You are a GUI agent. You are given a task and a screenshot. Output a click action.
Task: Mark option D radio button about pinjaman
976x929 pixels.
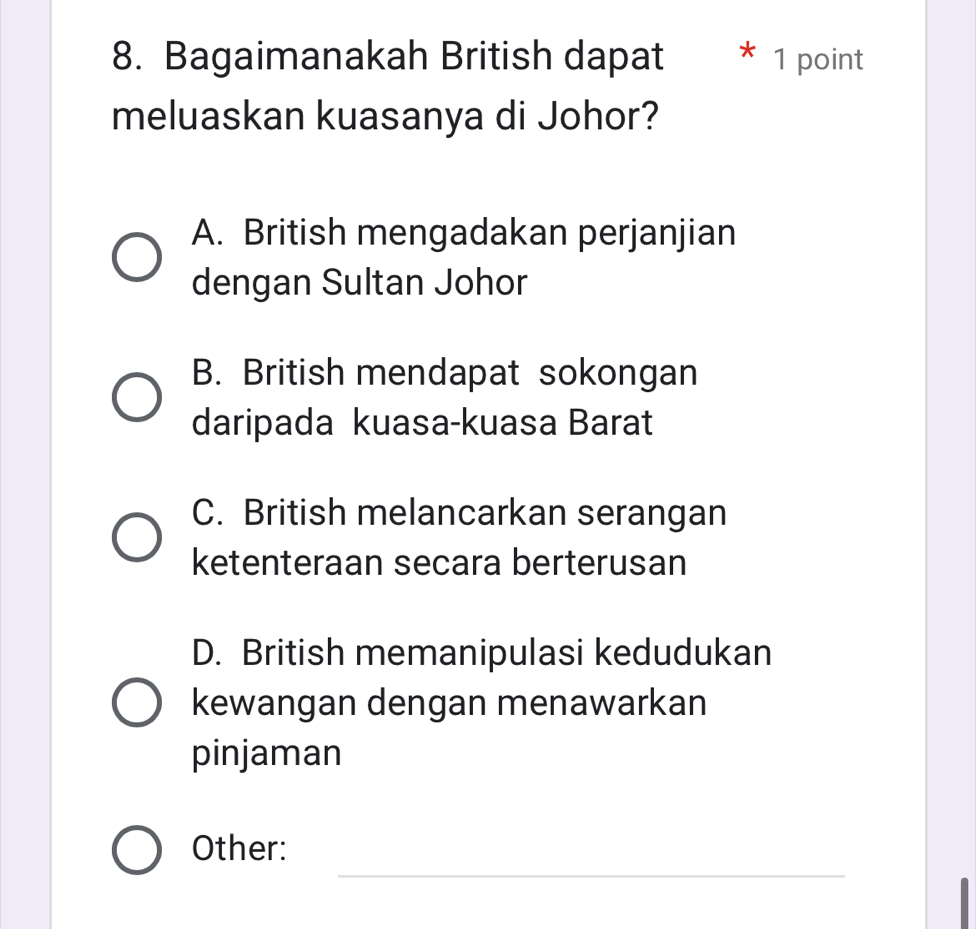pyautogui.click(x=136, y=703)
